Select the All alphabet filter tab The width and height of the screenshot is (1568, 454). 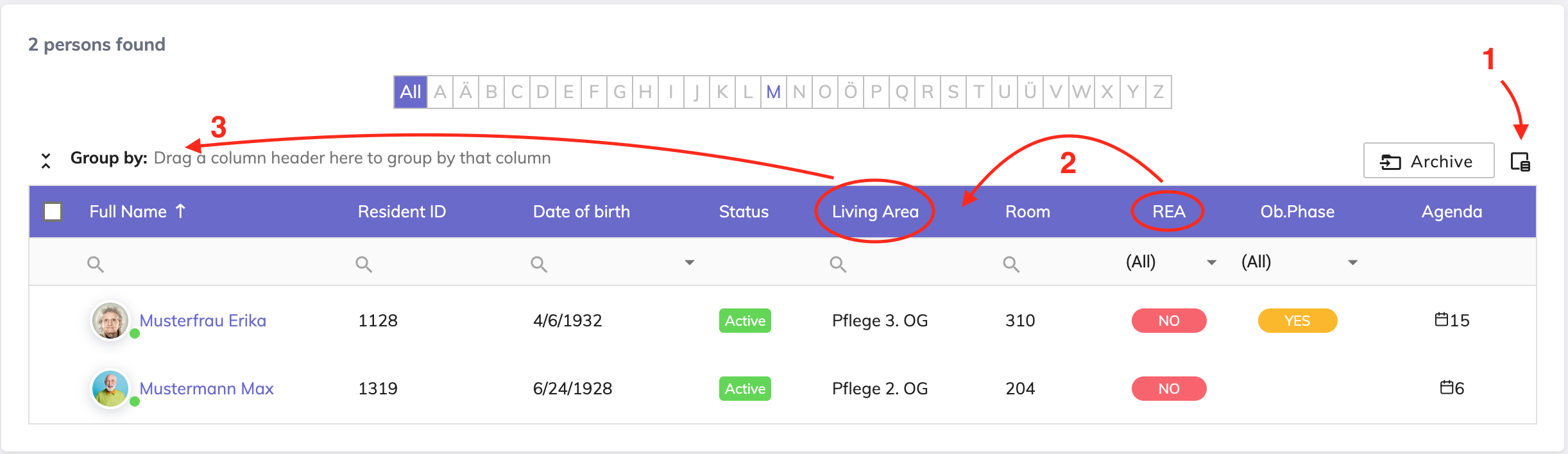coord(411,92)
